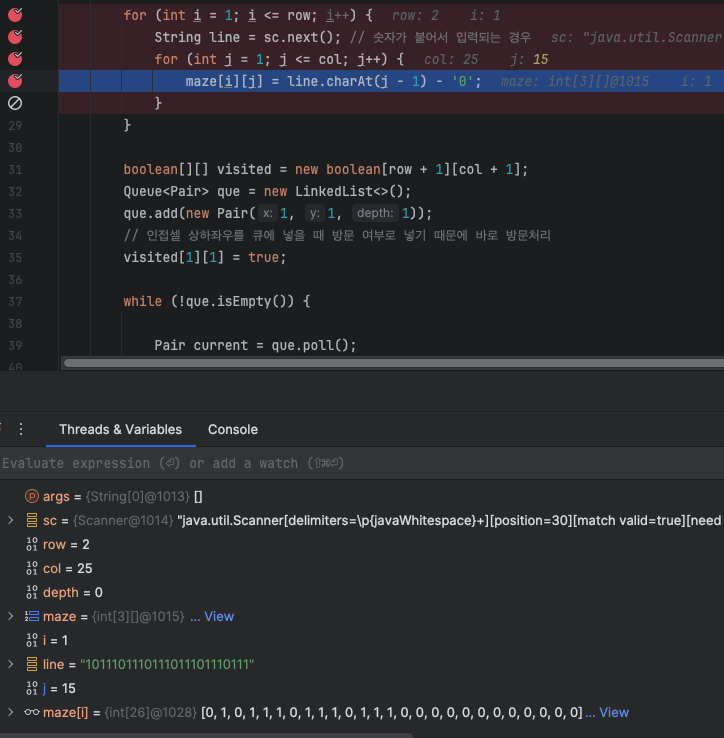Click the 'y:' parameter hint in Pair call
Viewport: 724px width, 738px height.
click(x=314, y=213)
